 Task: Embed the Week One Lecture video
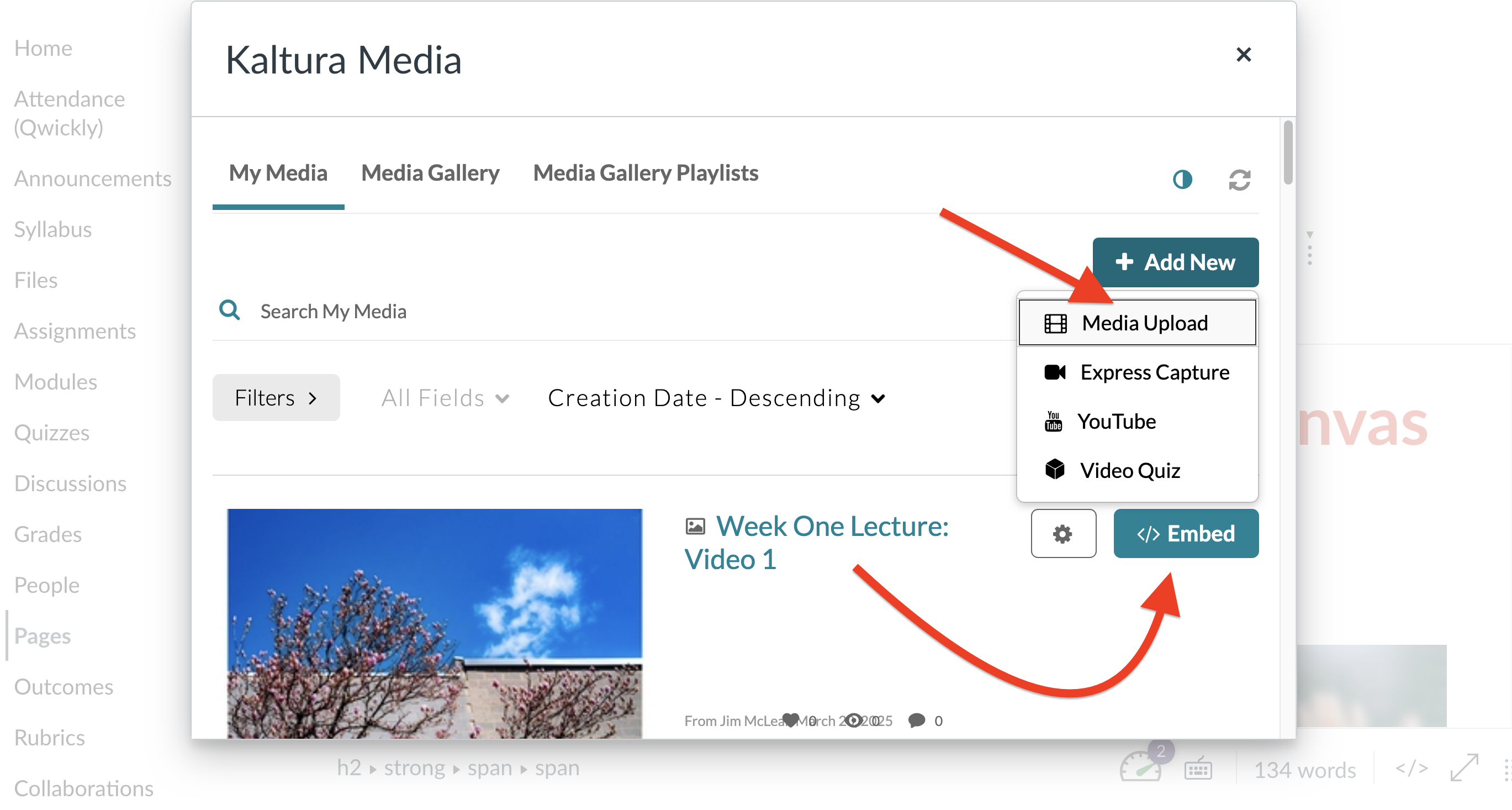(x=1186, y=533)
